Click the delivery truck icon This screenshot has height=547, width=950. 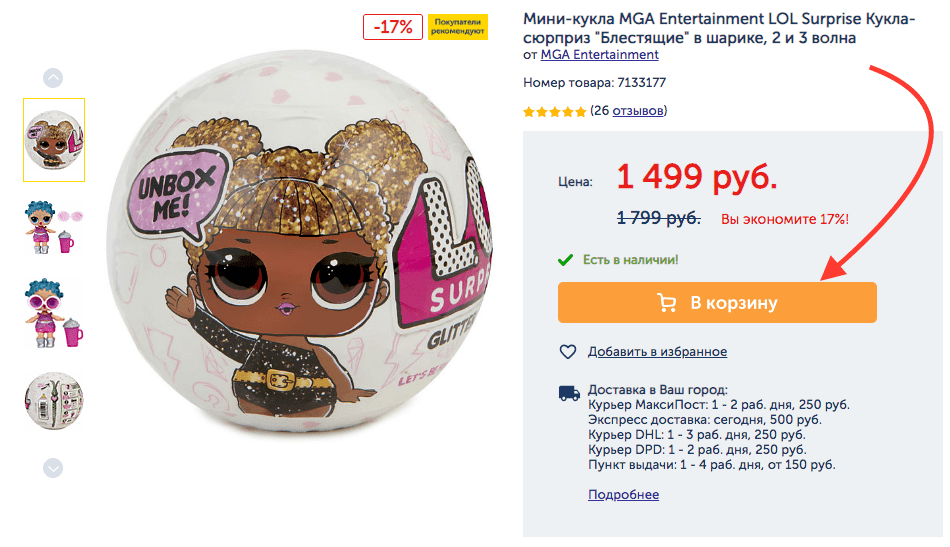tap(568, 393)
